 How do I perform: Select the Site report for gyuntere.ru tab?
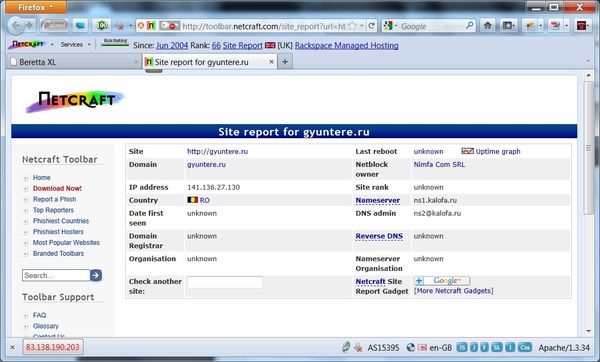click(210, 62)
